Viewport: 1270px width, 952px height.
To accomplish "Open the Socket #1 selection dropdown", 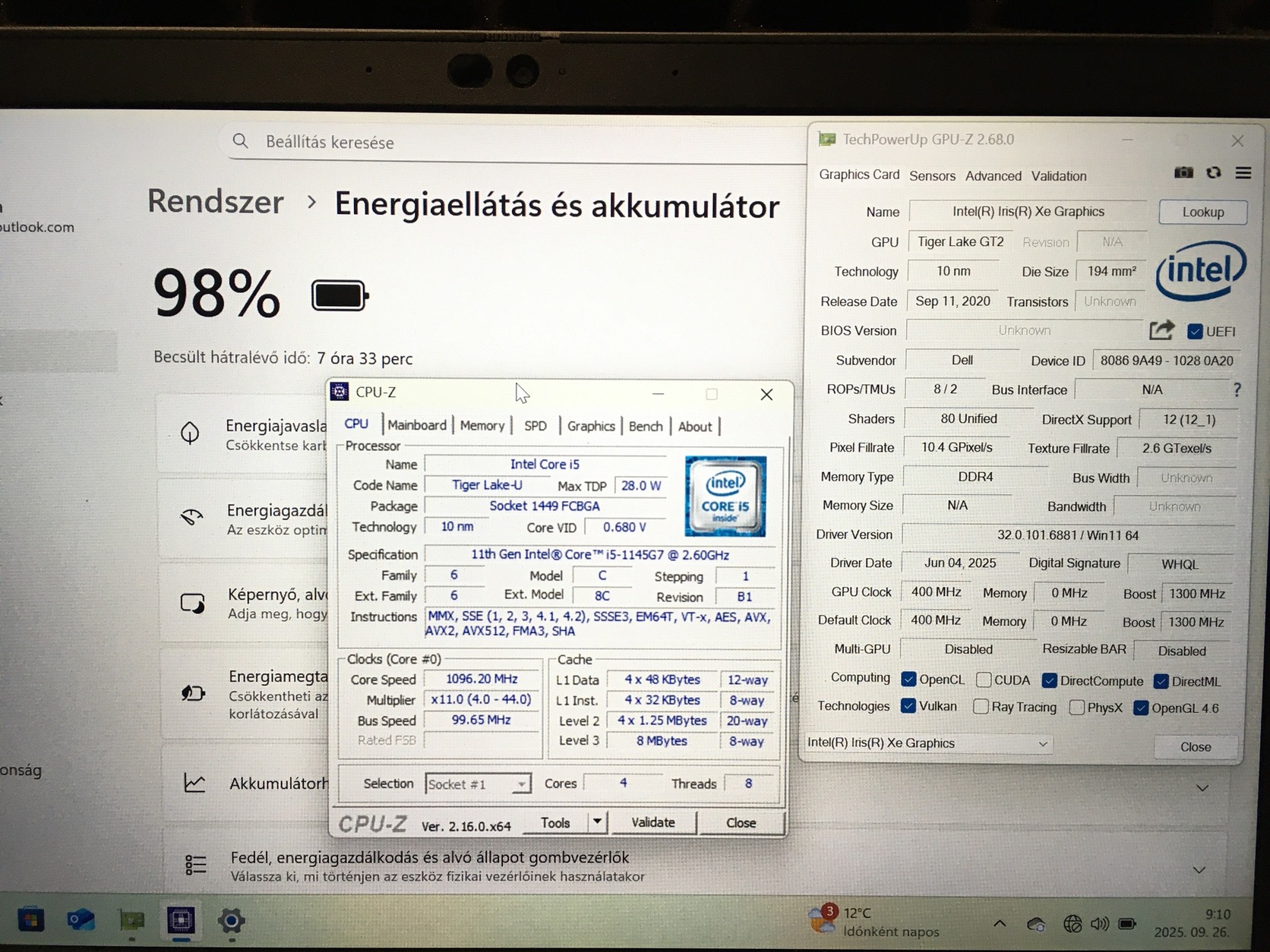I will coord(478,784).
